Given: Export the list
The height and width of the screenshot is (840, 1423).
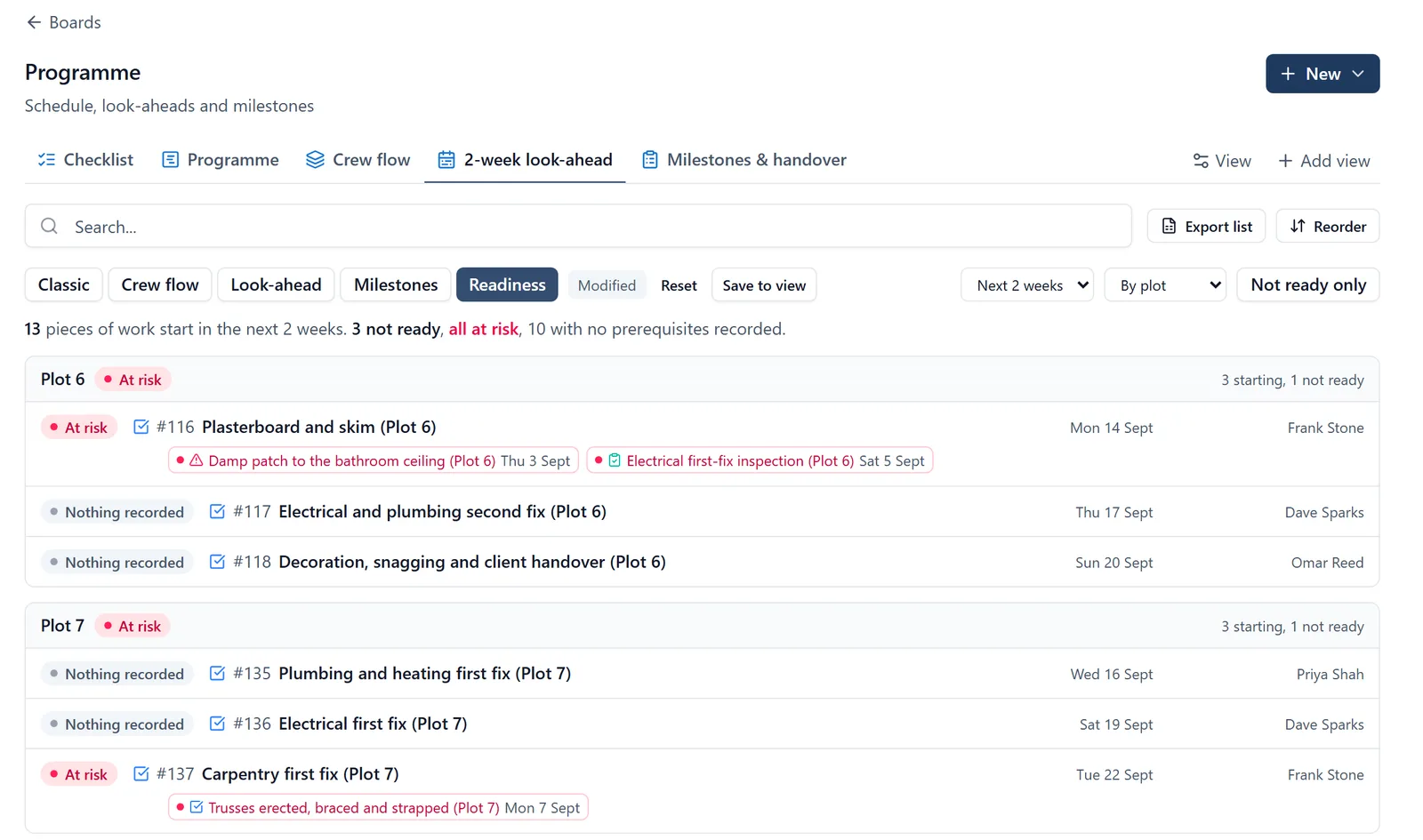Looking at the screenshot, I should pyautogui.click(x=1207, y=227).
